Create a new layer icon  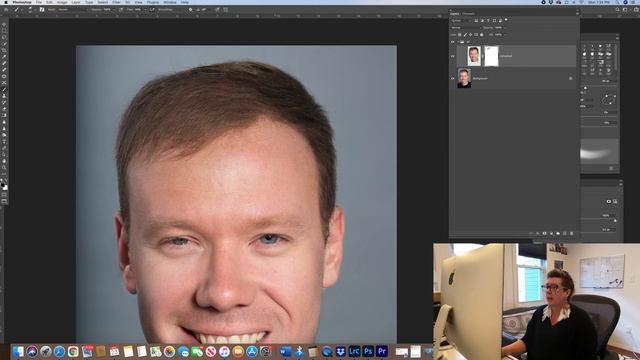click(564, 233)
